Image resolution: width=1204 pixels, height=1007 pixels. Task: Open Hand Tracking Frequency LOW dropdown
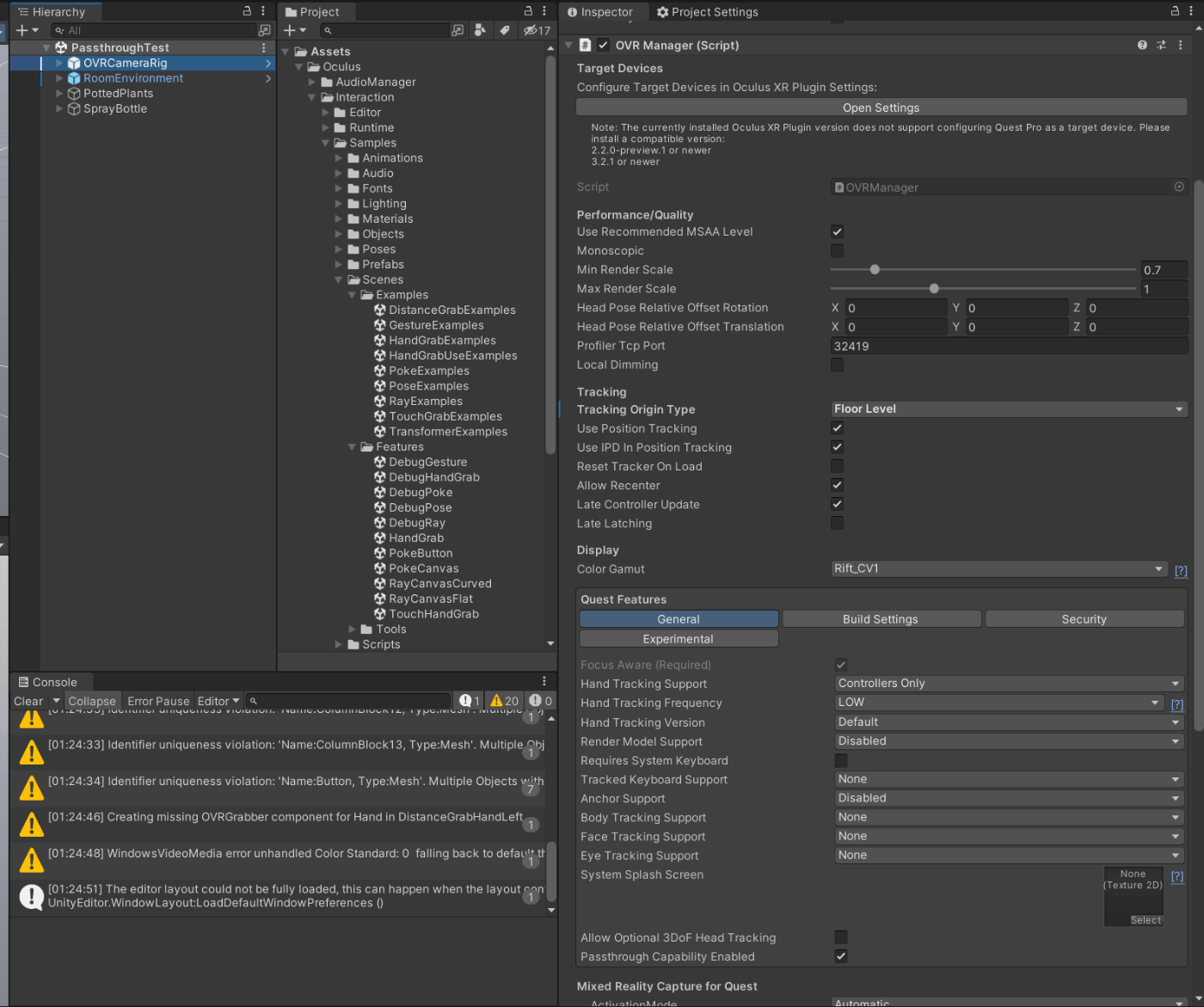point(999,703)
